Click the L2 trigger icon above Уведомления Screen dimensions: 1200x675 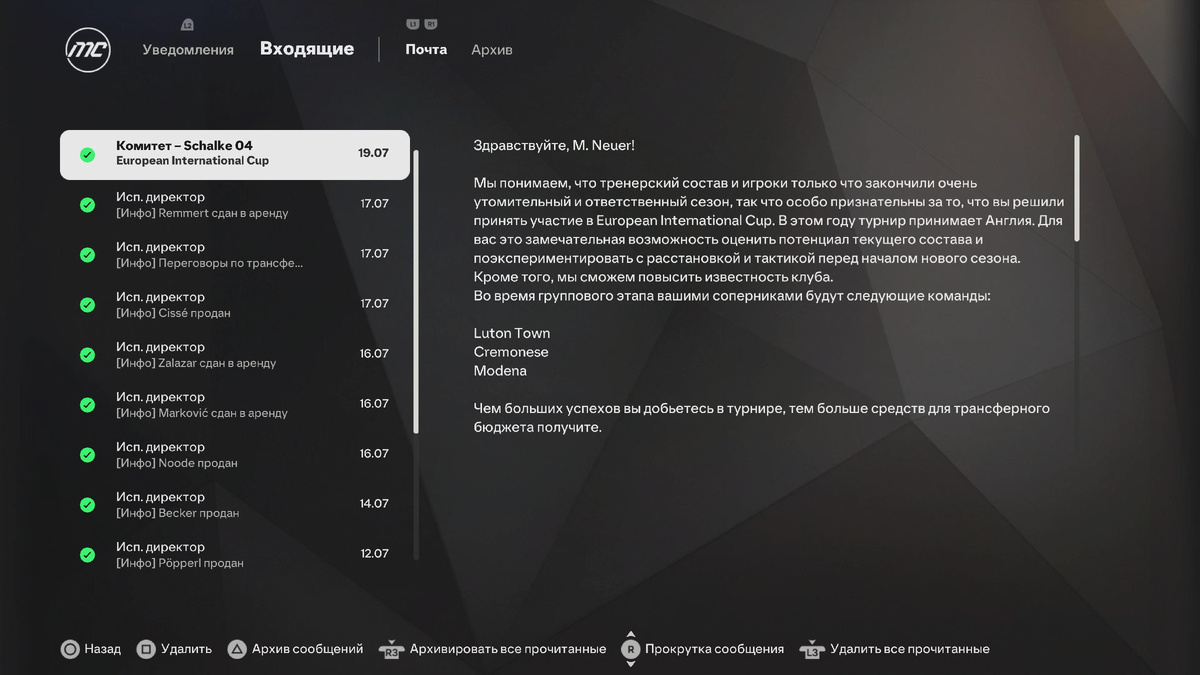(187, 24)
